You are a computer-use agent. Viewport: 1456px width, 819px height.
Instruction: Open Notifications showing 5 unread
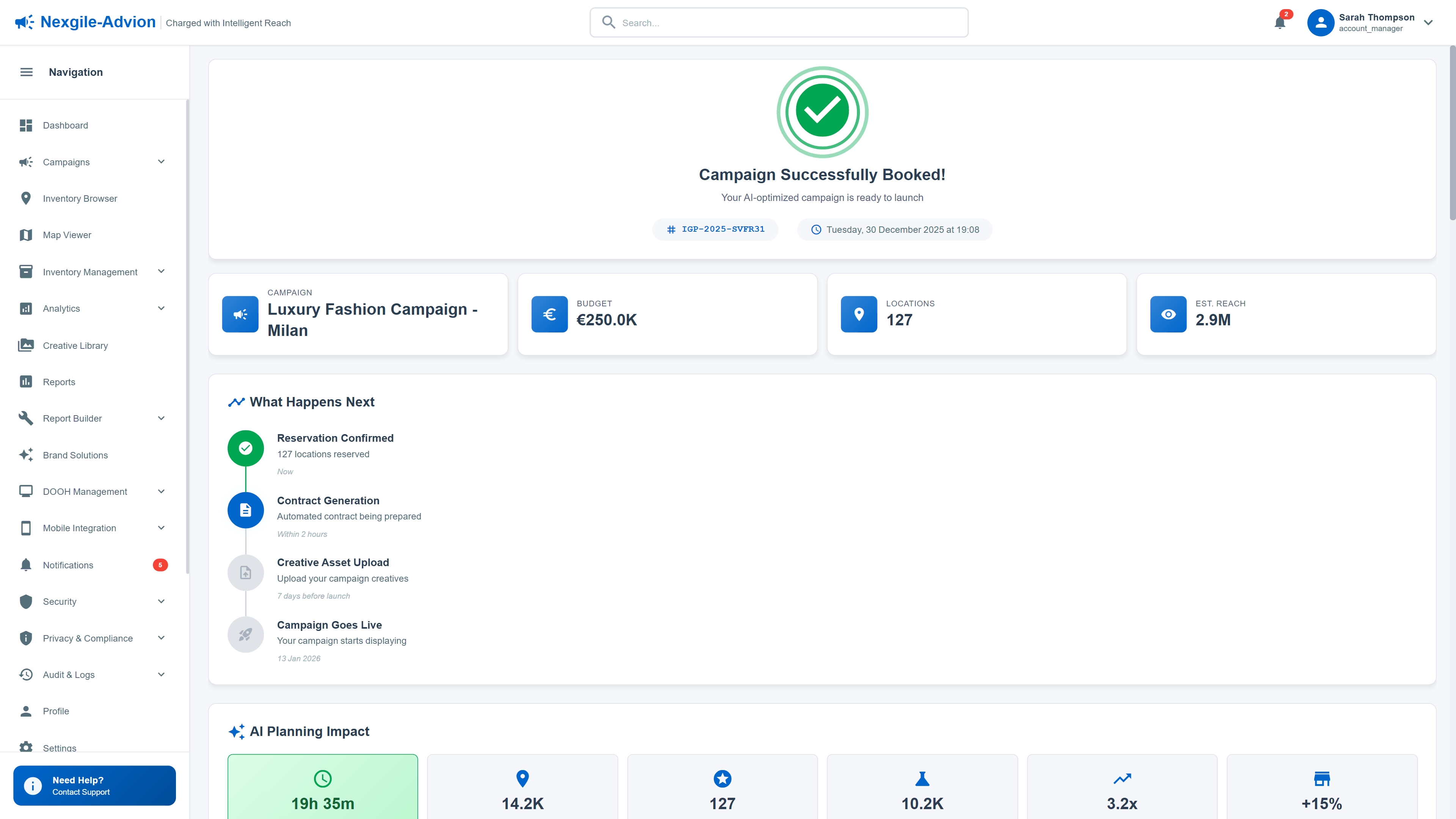coord(68,565)
